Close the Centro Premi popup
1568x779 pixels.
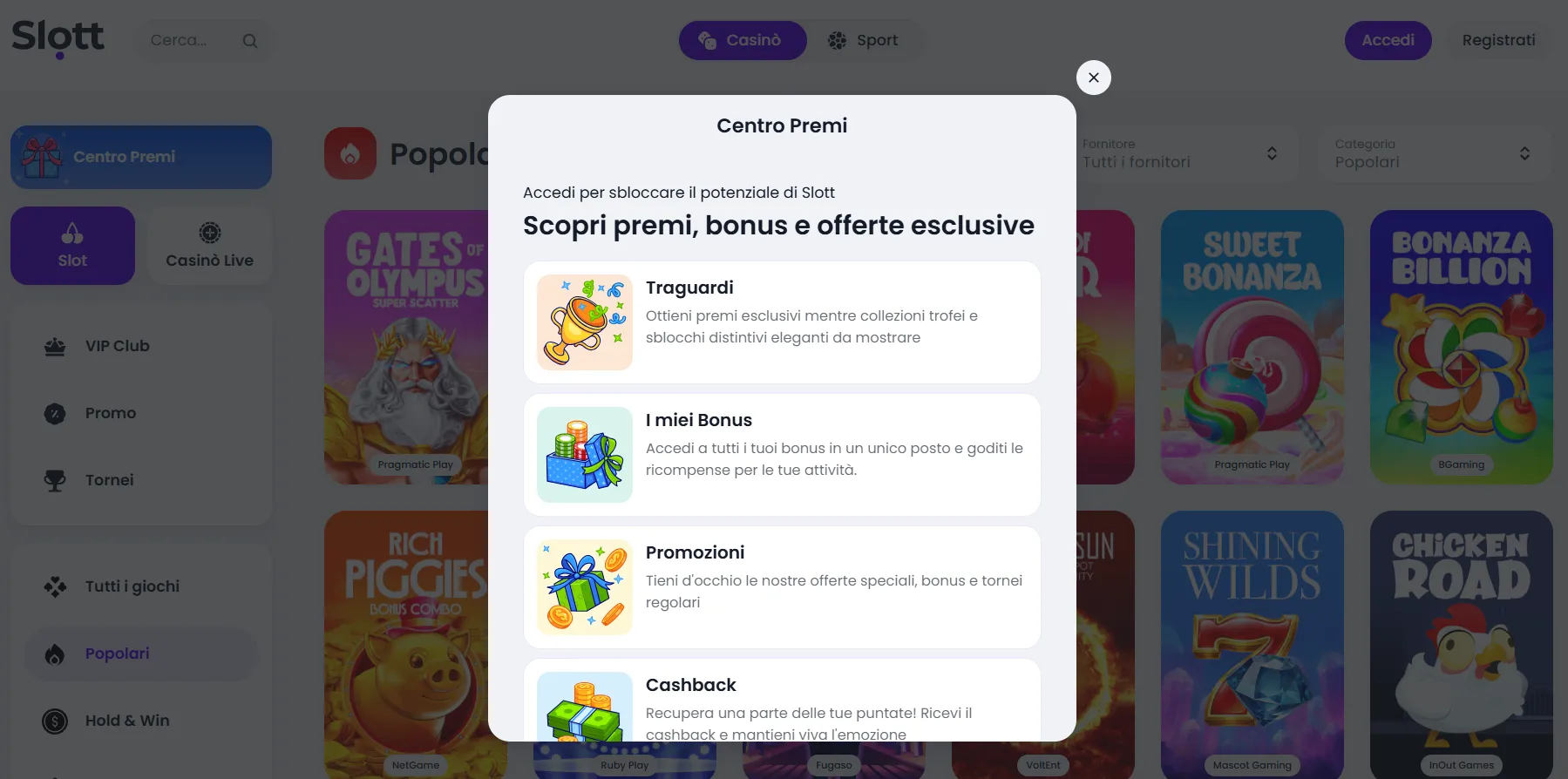coord(1093,78)
